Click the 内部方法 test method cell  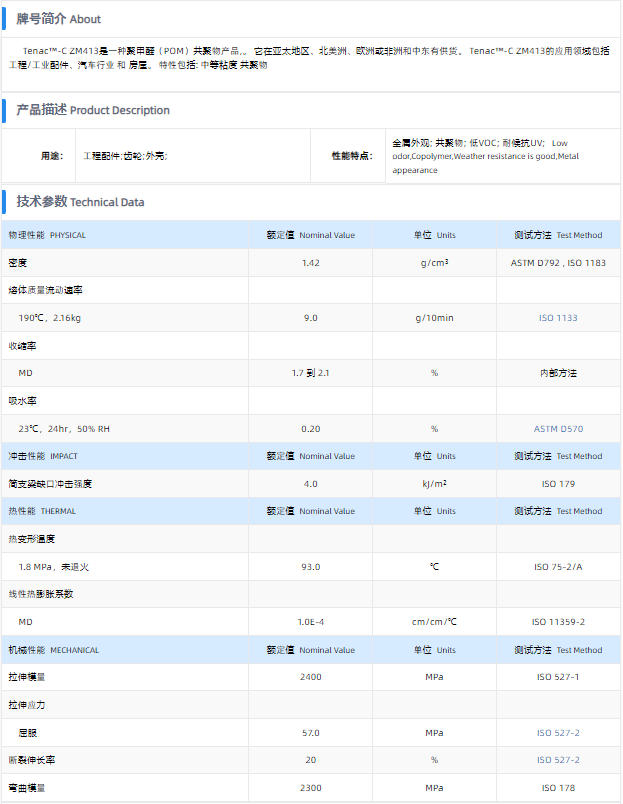(x=558, y=373)
